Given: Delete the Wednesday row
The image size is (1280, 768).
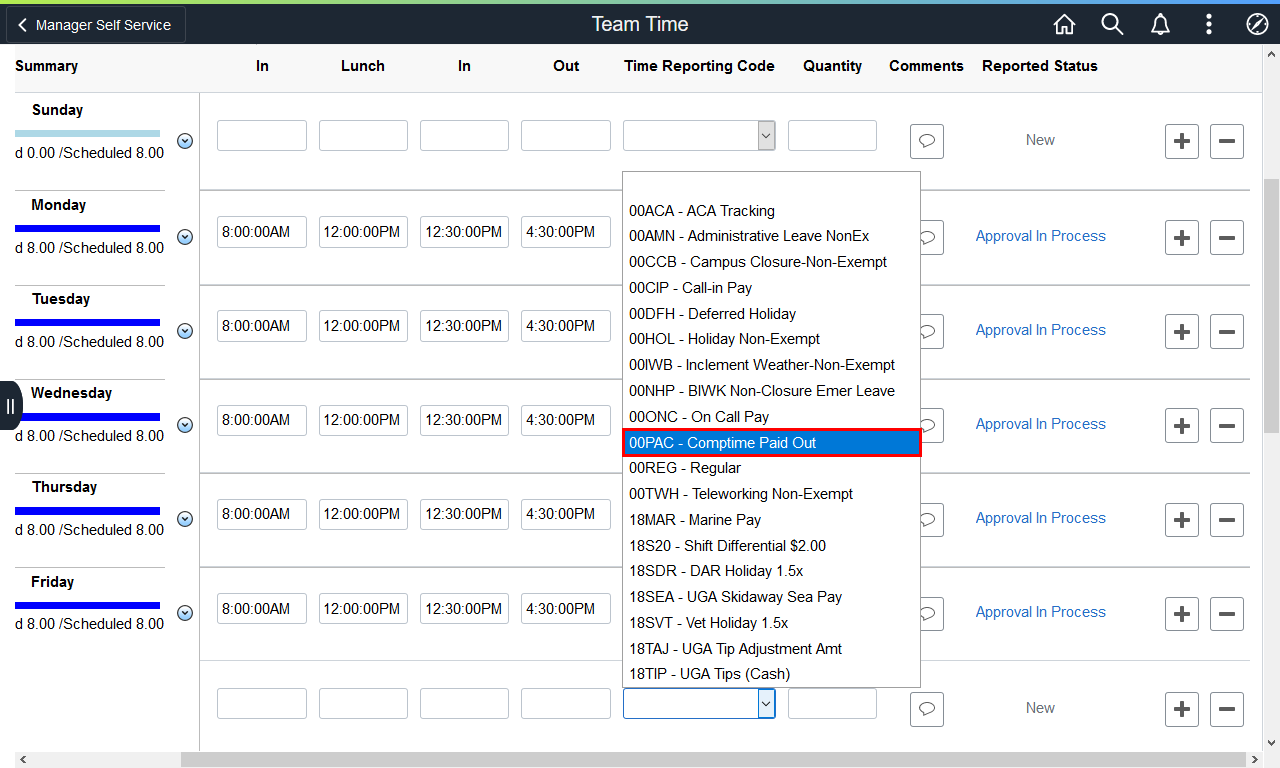Looking at the screenshot, I should coord(1227,426).
